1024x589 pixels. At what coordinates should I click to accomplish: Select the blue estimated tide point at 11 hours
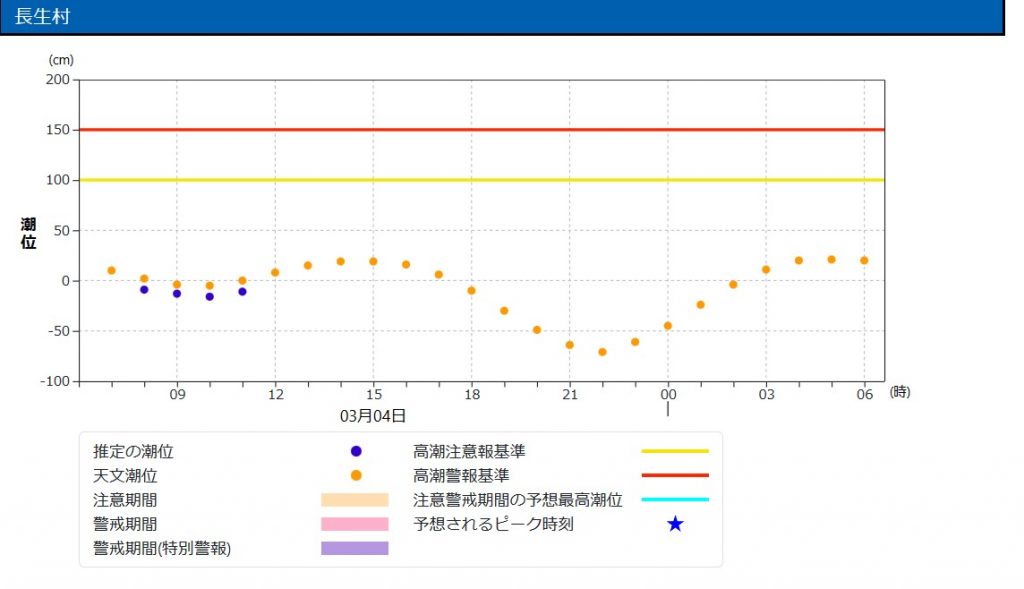pyautogui.click(x=242, y=291)
